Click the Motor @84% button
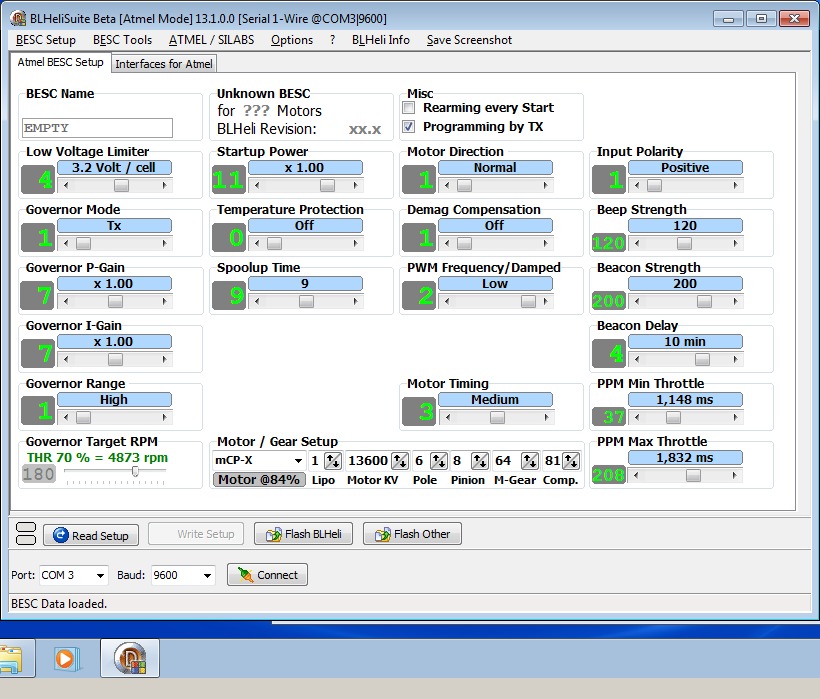Screen dimensions: 820x699 point(259,479)
